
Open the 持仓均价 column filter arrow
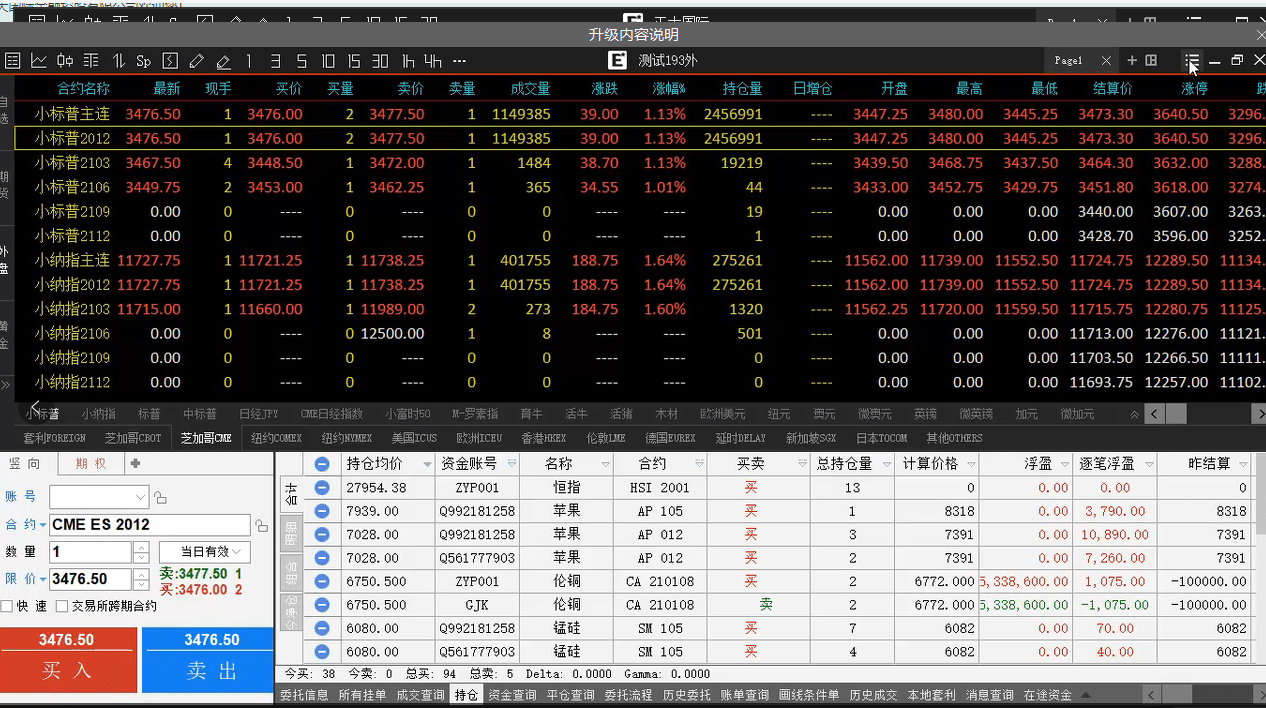tap(427, 464)
